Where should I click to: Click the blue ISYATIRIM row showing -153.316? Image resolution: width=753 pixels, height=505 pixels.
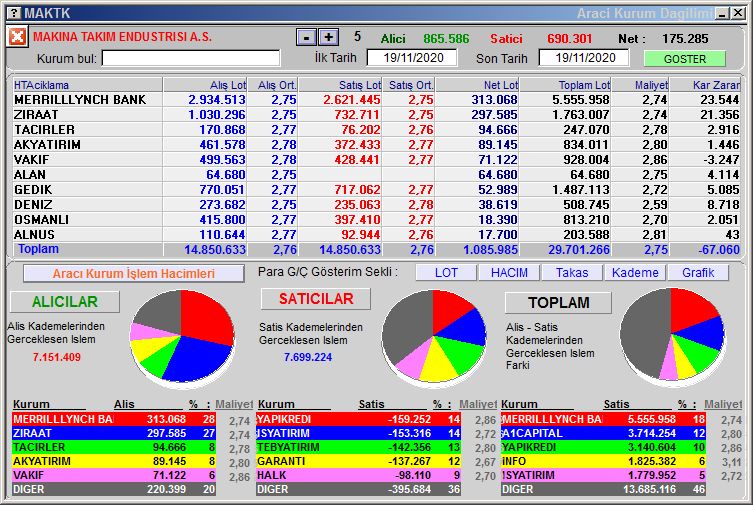click(x=359, y=433)
